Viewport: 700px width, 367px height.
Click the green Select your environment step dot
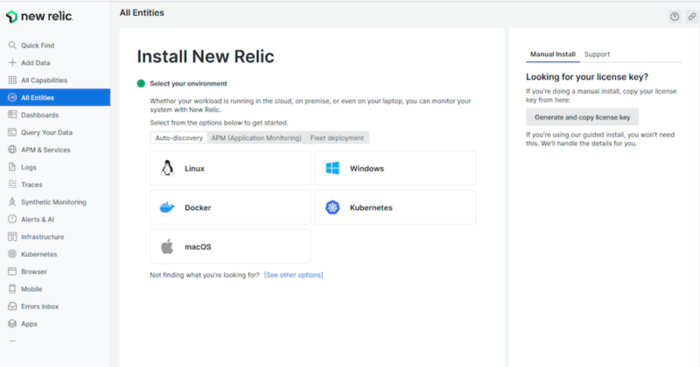[141, 83]
